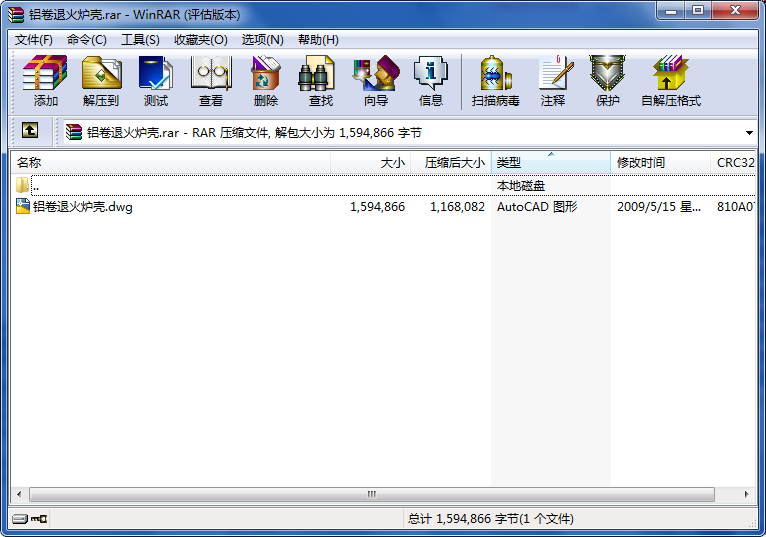Select the 铝卷退火炉壳.dwg file name
The width and height of the screenshot is (766, 537).
pyautogui.click(x=83, y=207)
